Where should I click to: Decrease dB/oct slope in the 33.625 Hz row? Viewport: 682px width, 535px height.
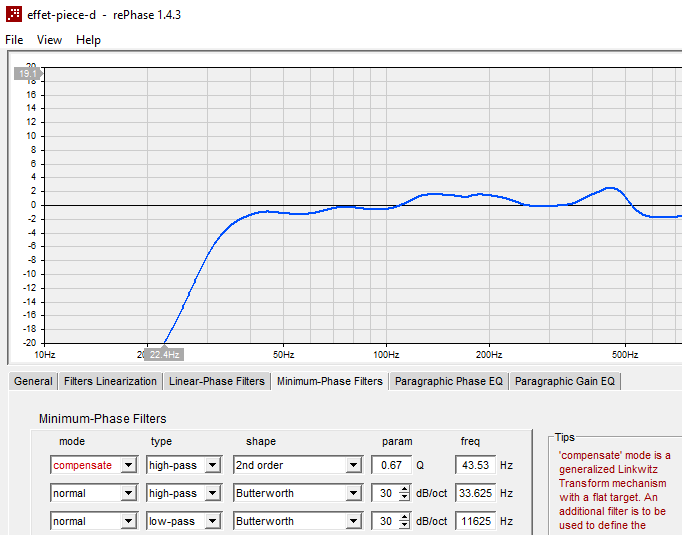405,497
